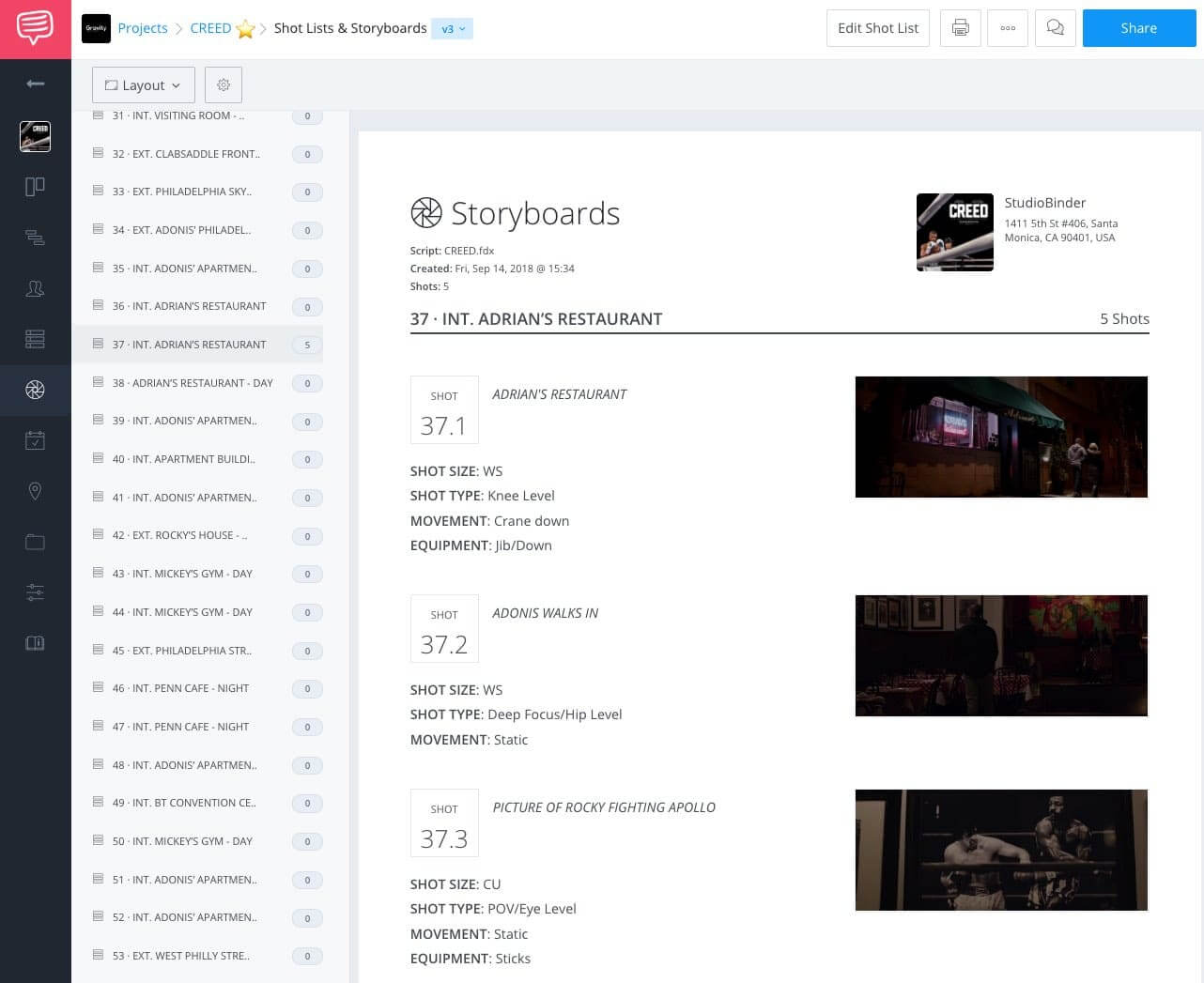The width and height of the screenshot is (1204, 983).
Task: Click the SHOT 37.2 number box
Action: (x=444, y=628)
